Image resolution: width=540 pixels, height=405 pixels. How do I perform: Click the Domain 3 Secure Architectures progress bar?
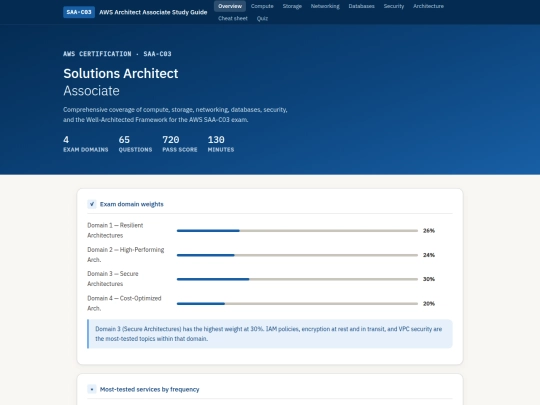click(x=297, y=279)
